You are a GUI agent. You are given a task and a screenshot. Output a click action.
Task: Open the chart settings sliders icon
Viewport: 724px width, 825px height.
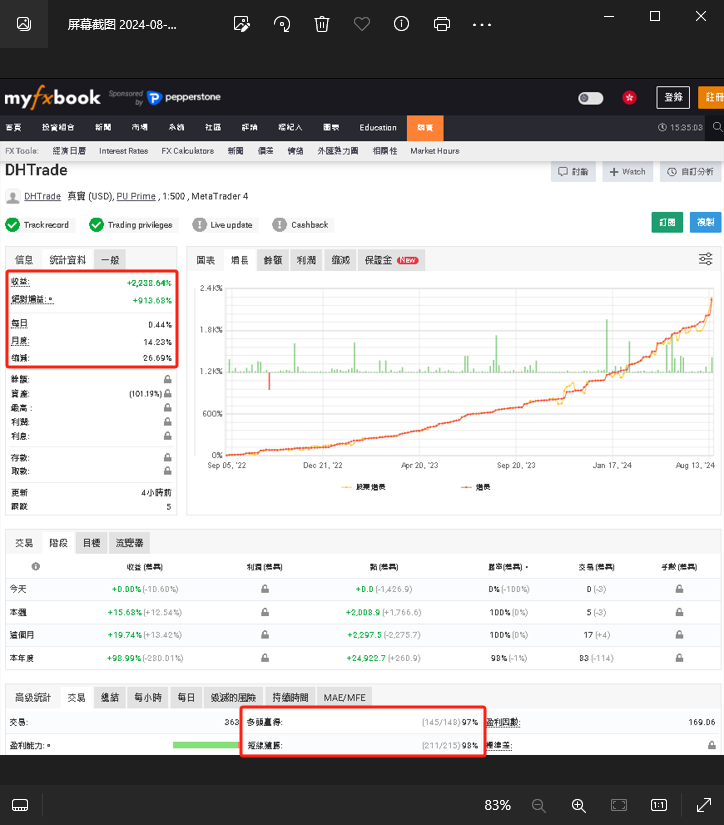coord(706,259)
